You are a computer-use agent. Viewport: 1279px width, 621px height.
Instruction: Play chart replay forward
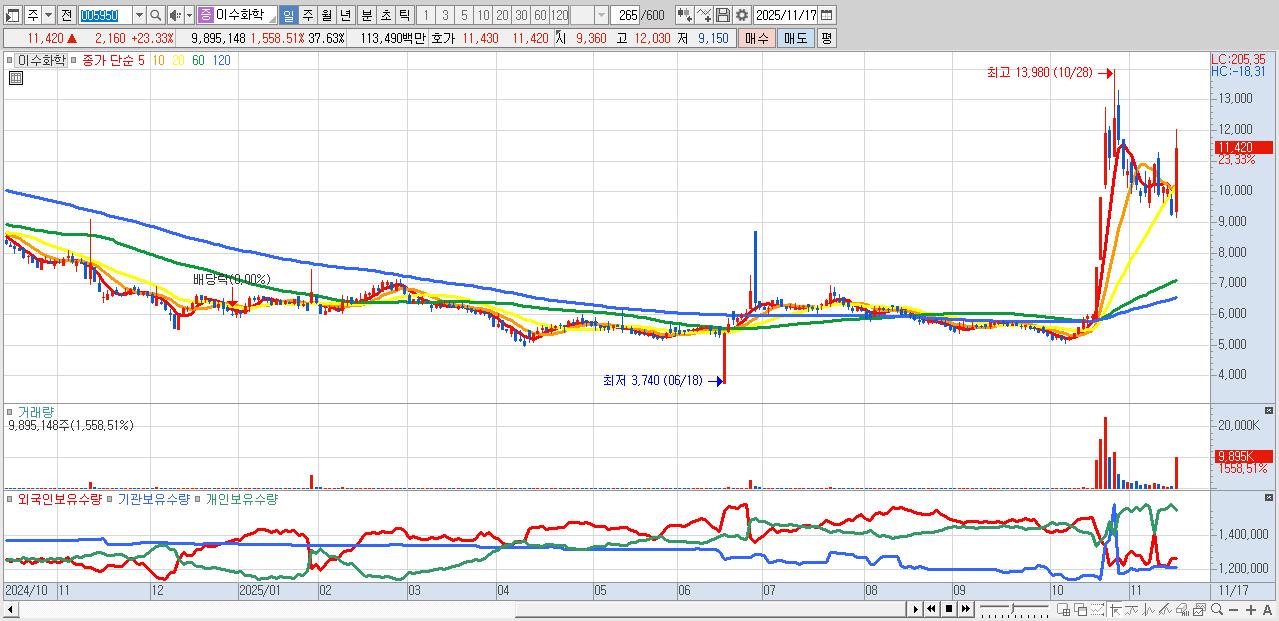[x=915, y=609]
